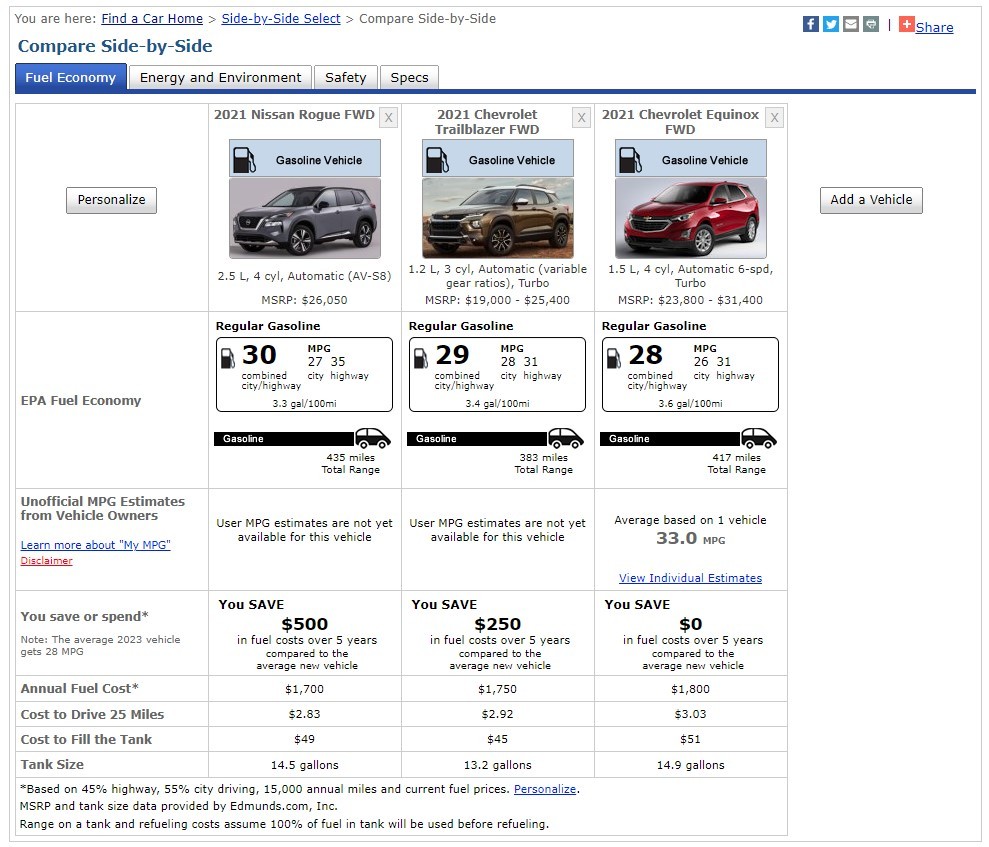
Task: Click the red plus share icon
Action: point(907,25)
